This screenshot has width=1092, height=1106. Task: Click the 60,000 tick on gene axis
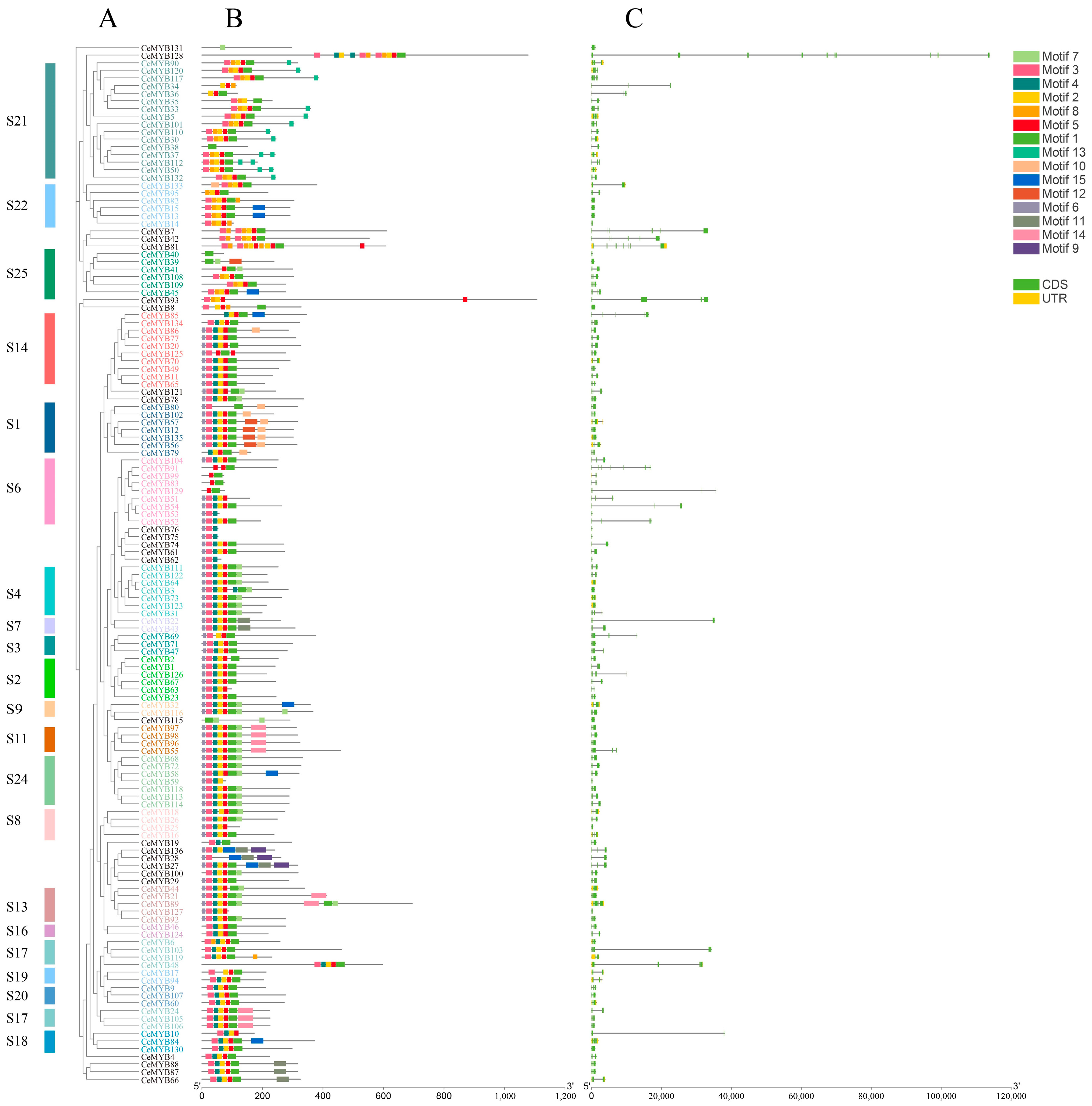801,1096
